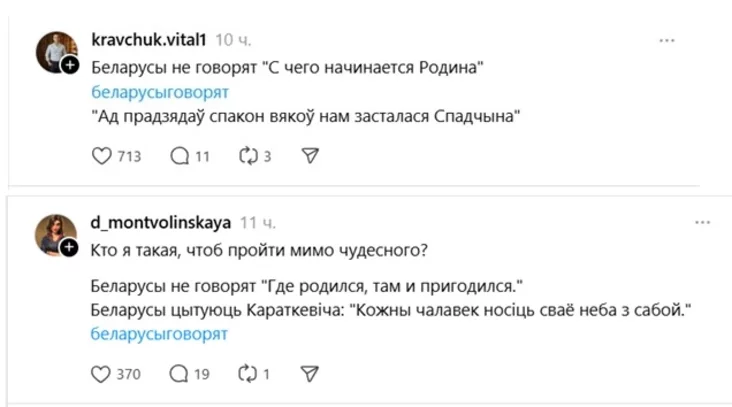Open беларусыговорят tag in second post
Viewport: 732px width, 407px height.
point(159,334)
